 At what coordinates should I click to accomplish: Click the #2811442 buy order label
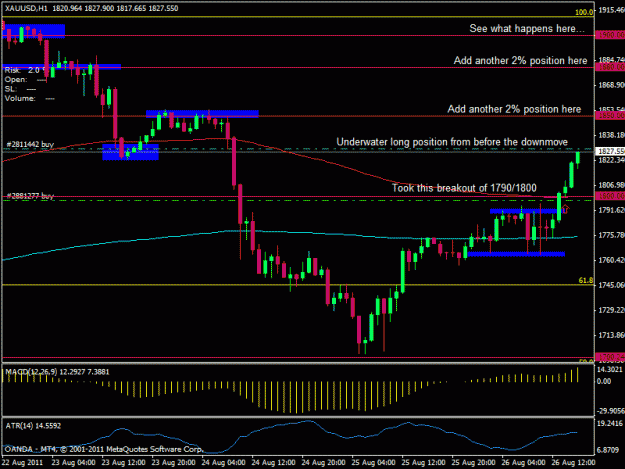click(30, 144)
